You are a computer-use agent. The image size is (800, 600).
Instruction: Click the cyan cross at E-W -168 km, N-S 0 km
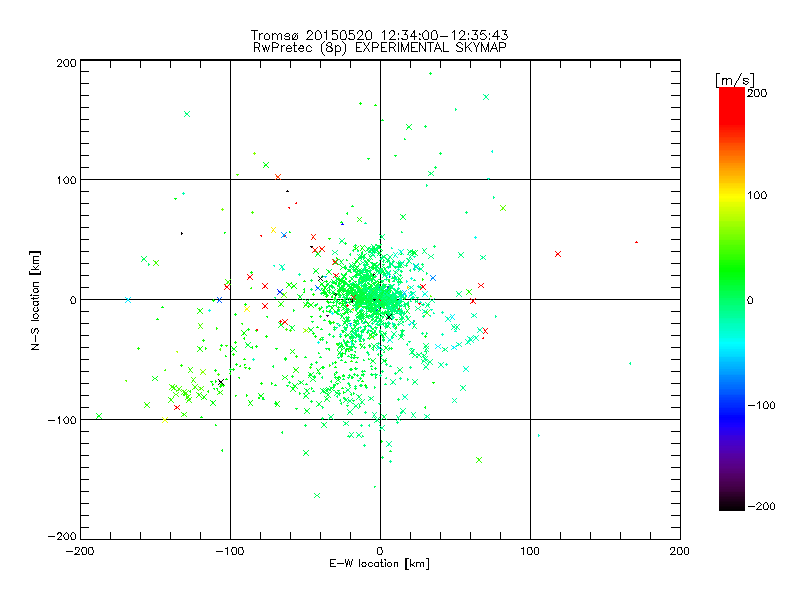128,300
